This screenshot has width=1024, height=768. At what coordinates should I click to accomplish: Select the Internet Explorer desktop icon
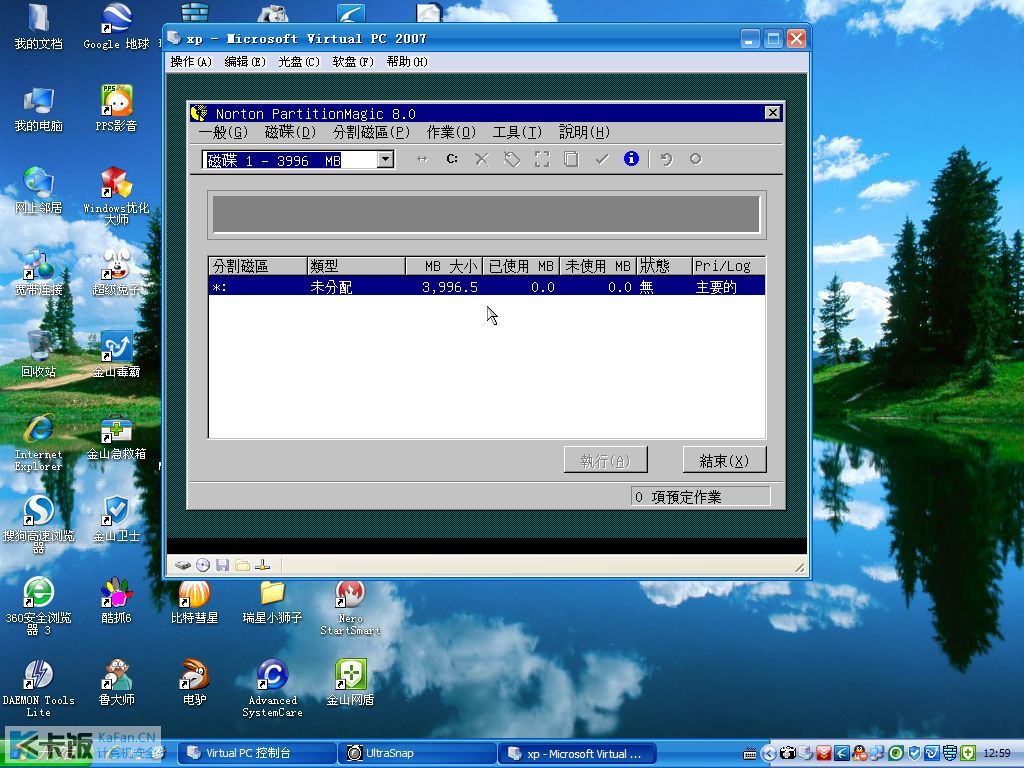(39, 443)
